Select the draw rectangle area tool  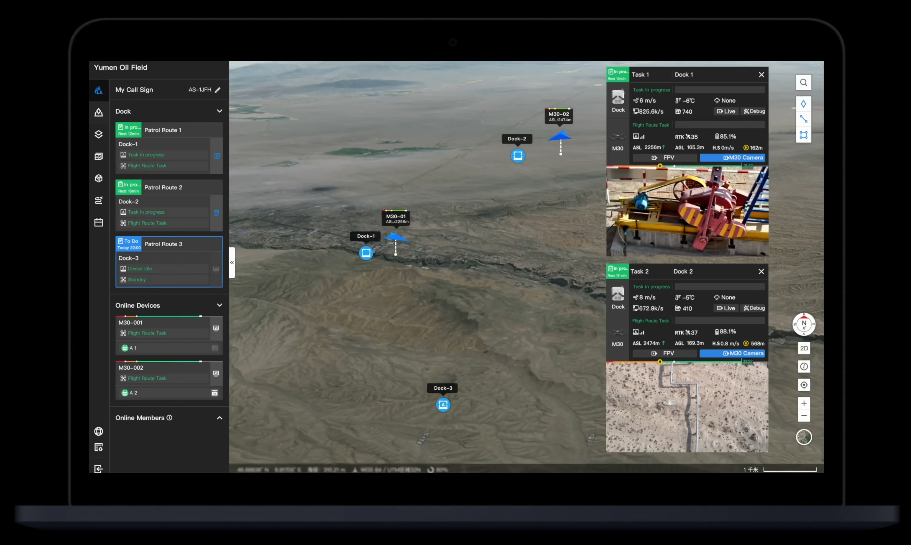[804, 136]
